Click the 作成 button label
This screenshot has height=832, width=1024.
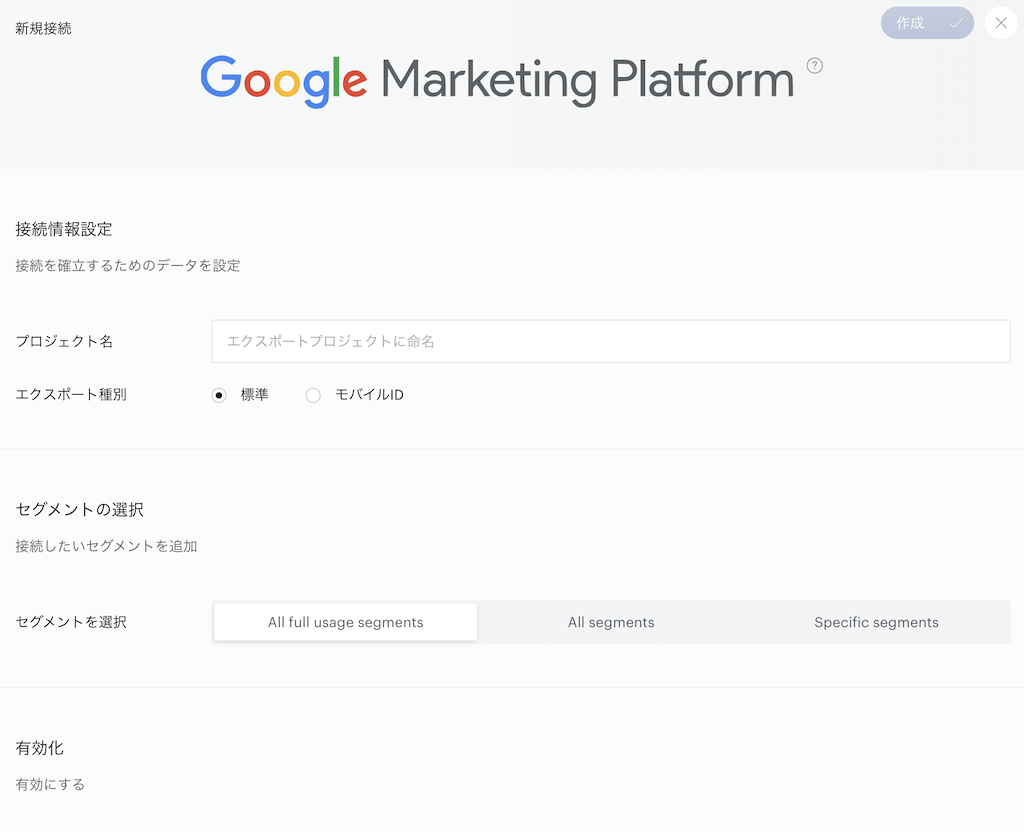point(910,23)
